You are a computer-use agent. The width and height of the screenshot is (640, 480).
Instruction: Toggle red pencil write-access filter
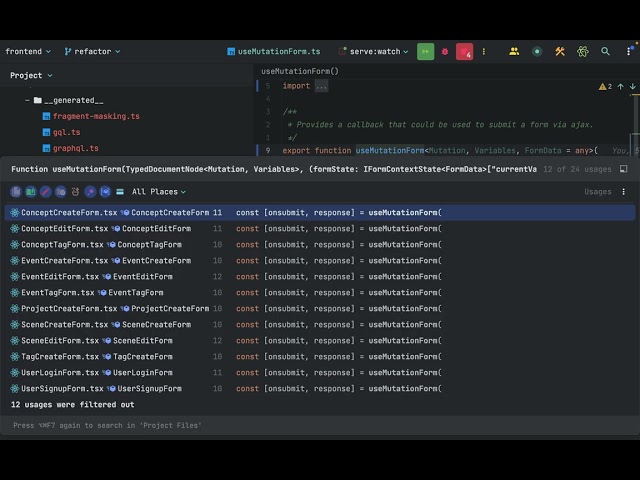tap(45, 191)
